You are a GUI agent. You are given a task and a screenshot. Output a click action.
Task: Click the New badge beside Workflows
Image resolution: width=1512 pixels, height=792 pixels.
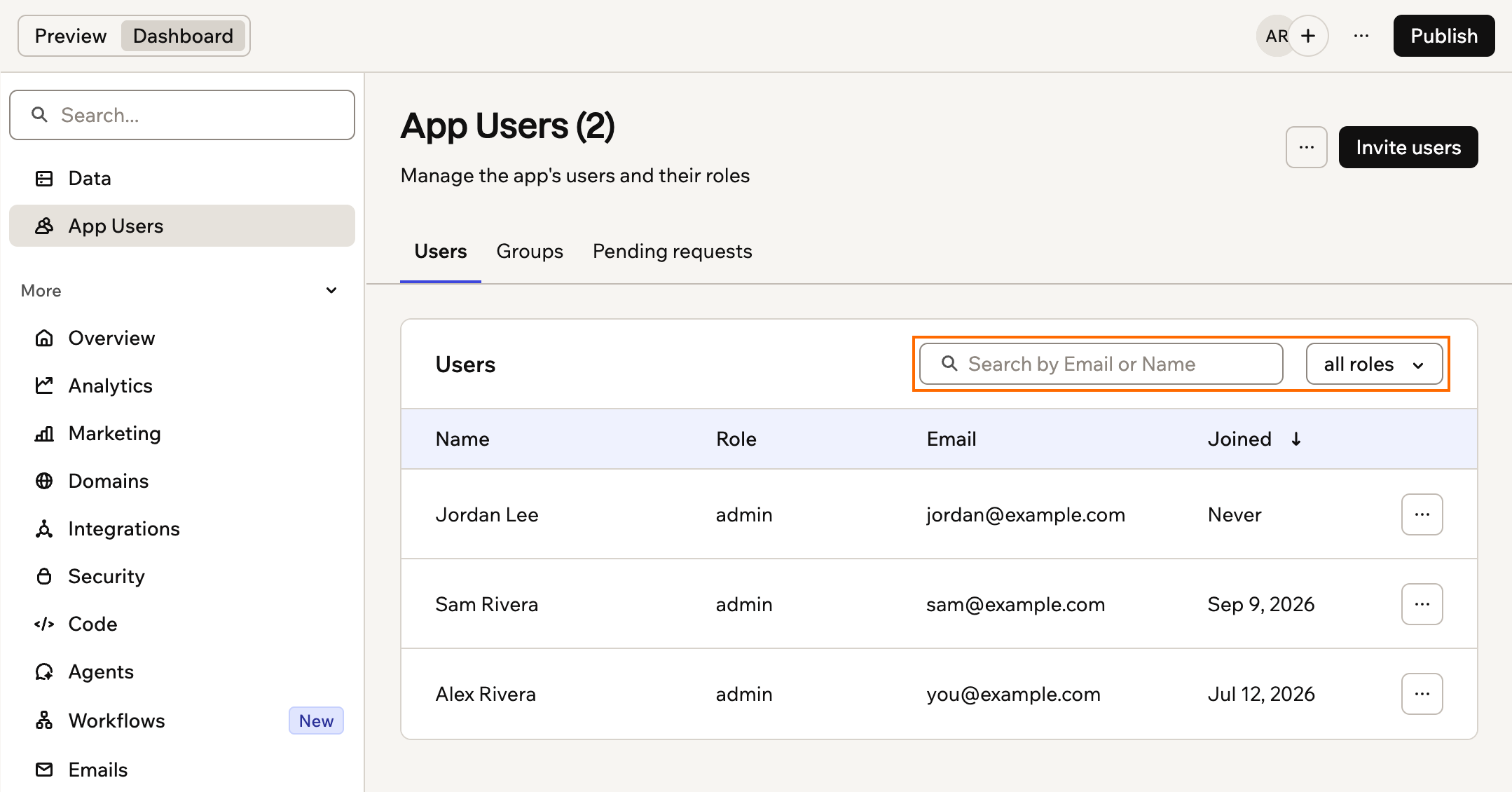point(316,721)
